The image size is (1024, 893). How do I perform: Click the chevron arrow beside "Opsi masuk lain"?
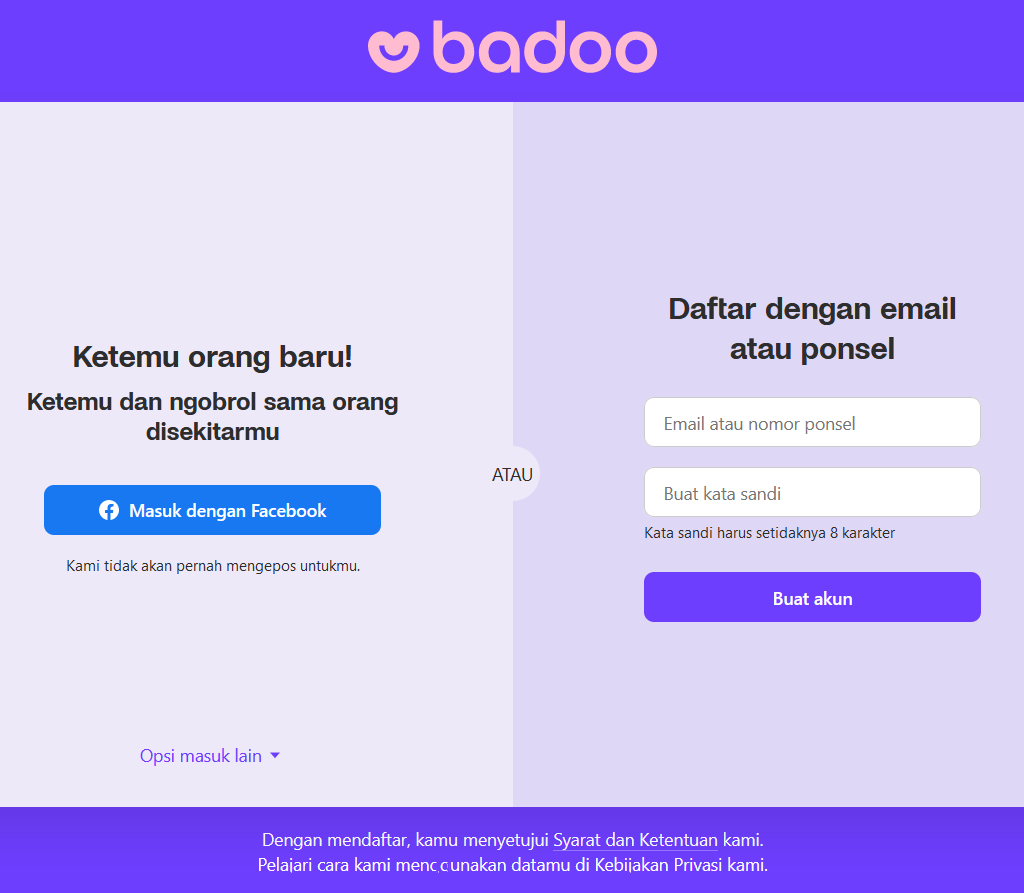(x=277, y=756)
